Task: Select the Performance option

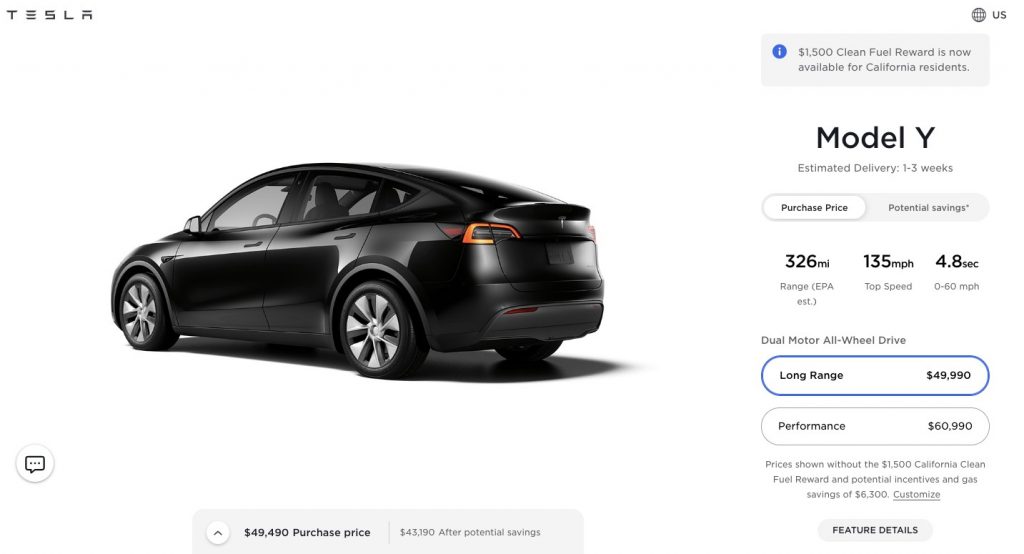Action: pos(875,426)
